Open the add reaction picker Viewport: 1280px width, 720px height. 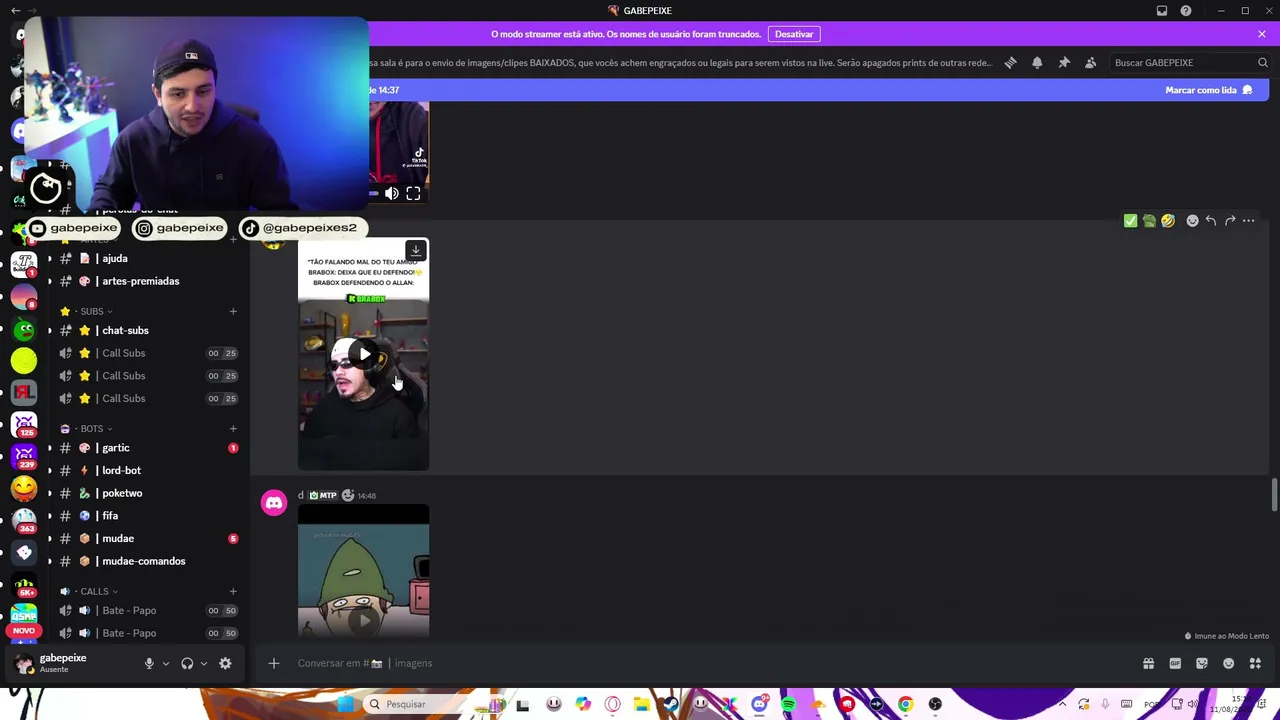pos(1192,221)
